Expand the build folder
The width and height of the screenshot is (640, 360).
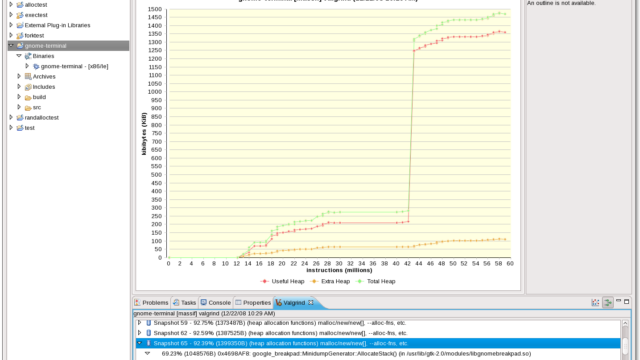[x=19, y=97]
